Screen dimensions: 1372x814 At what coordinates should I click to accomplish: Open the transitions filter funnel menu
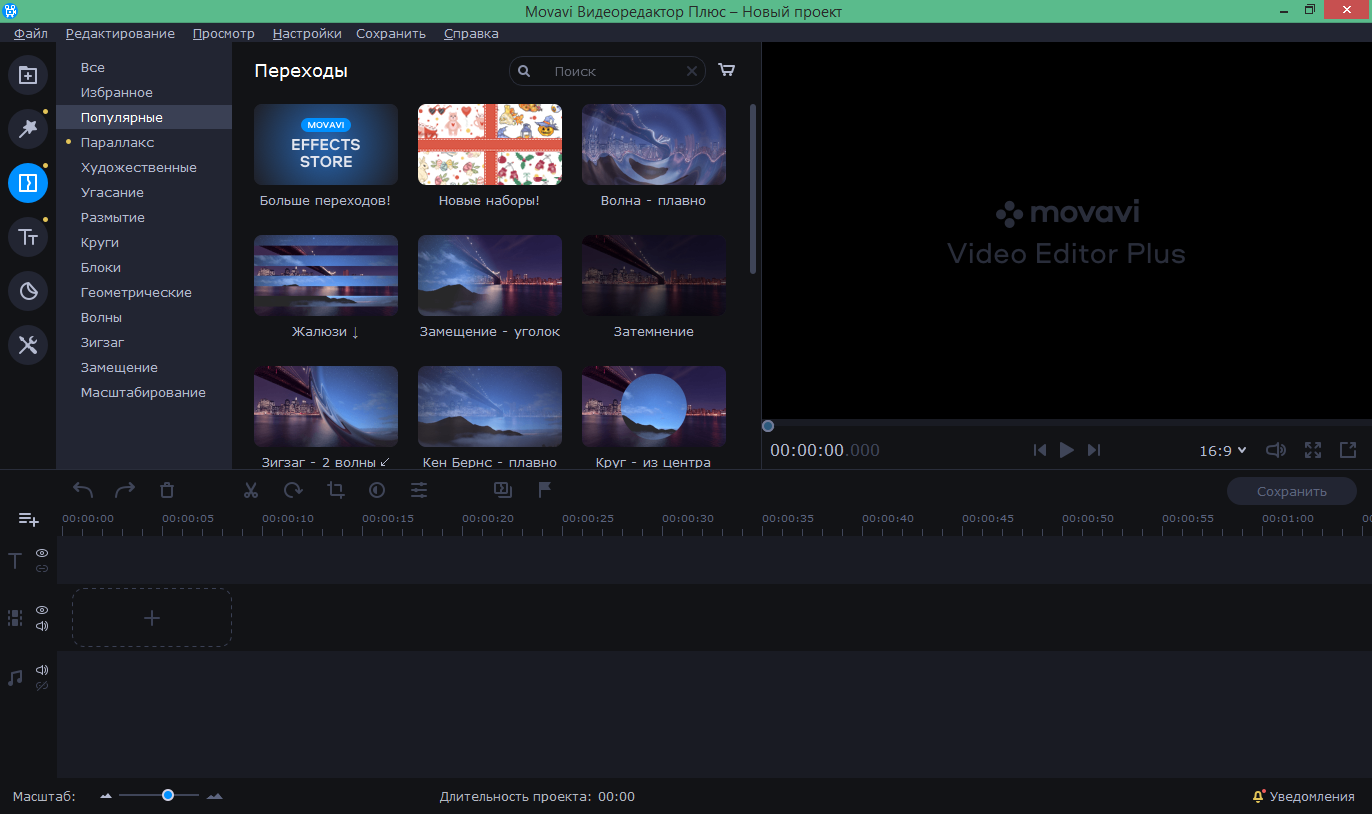[x=727, y=70]
